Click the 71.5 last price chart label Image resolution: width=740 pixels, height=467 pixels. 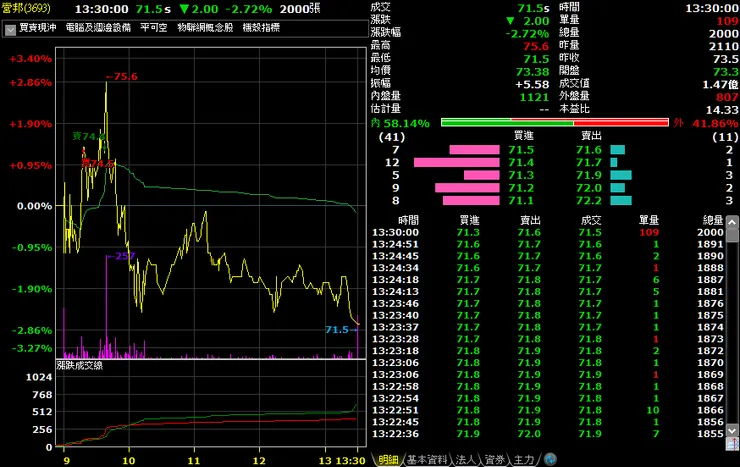pos(340,330)
